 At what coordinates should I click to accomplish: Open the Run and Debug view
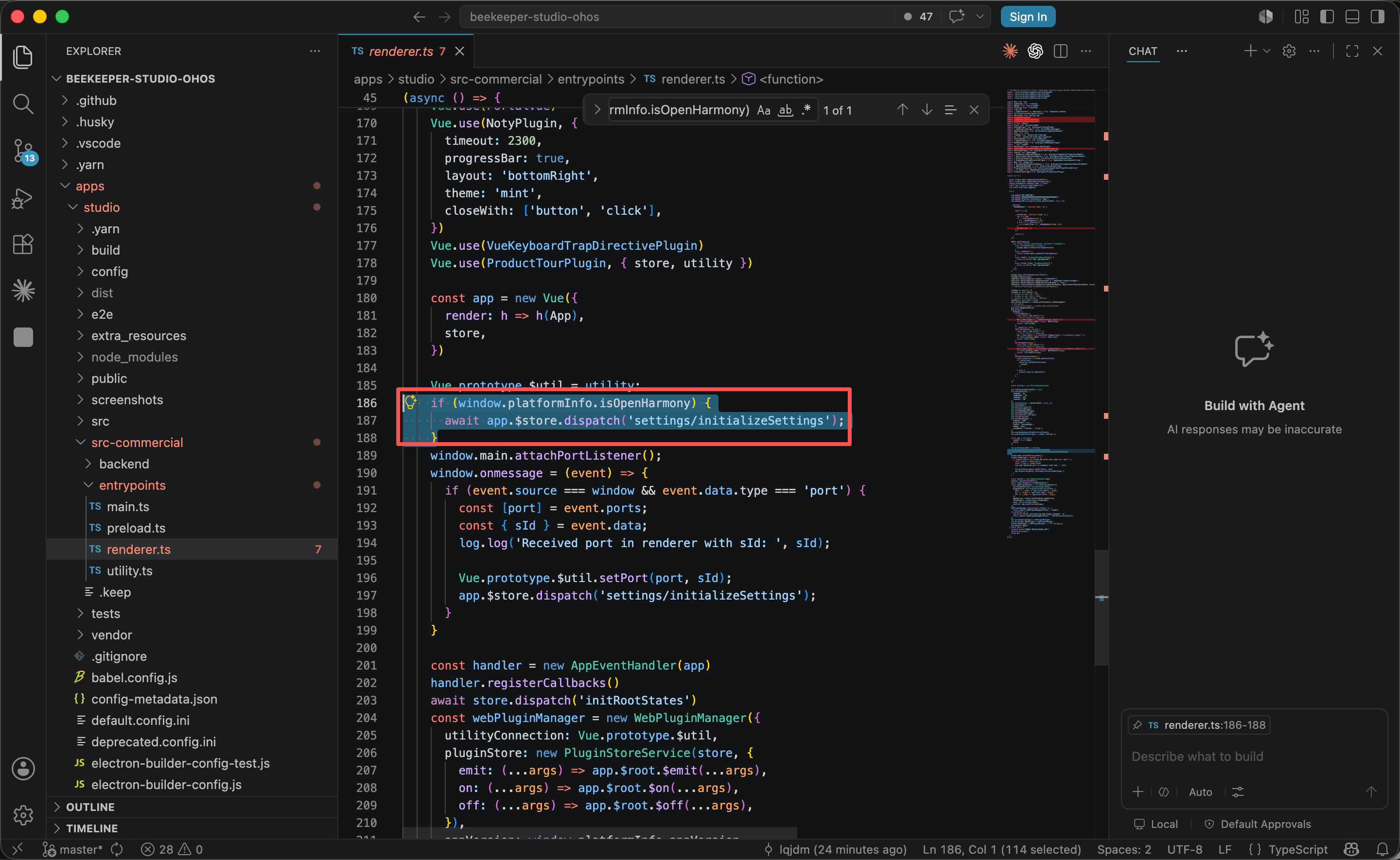[x=23, y=198]
